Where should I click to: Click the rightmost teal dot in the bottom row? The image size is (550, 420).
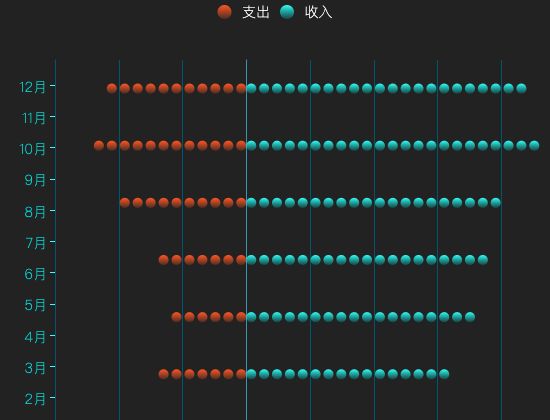click(444, 374)
